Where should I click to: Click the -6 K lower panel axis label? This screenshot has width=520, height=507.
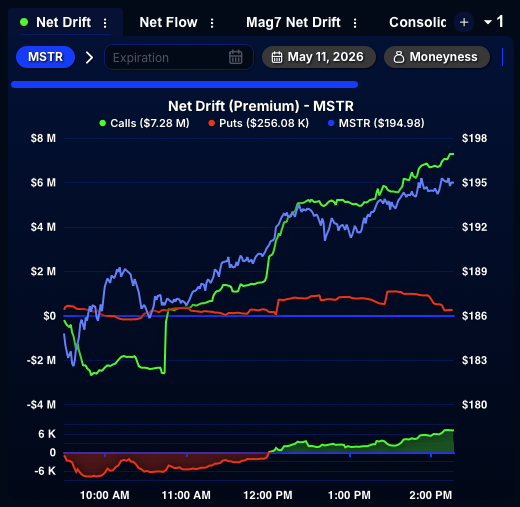coord(45,471)
